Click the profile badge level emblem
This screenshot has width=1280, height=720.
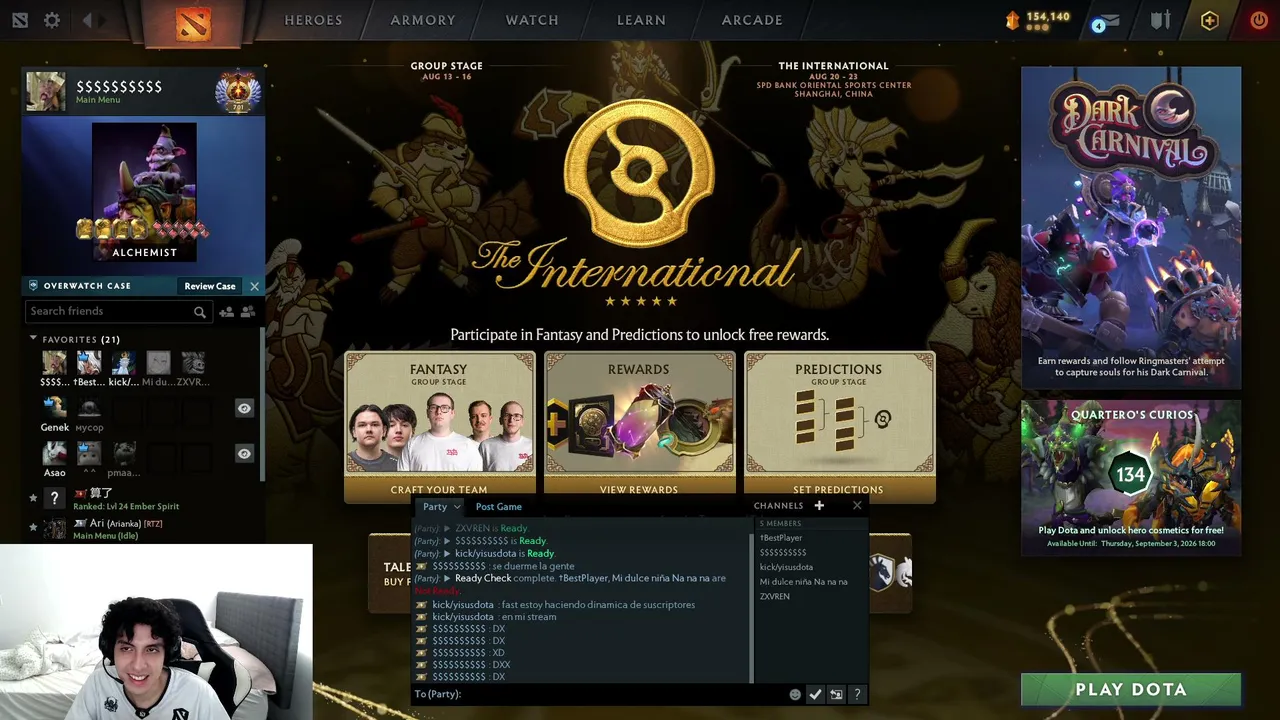pyautogui.click(x=238, y=92)
